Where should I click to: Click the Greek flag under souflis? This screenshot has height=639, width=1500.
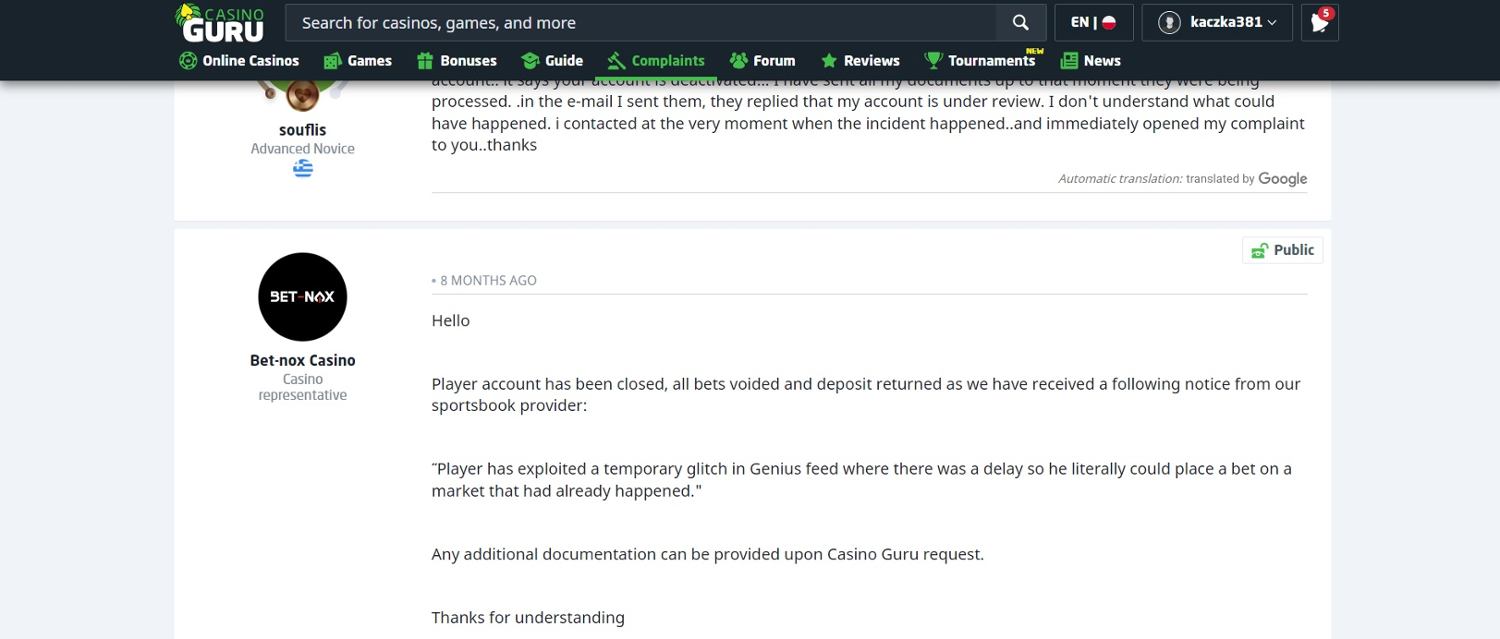click(302, 169)
